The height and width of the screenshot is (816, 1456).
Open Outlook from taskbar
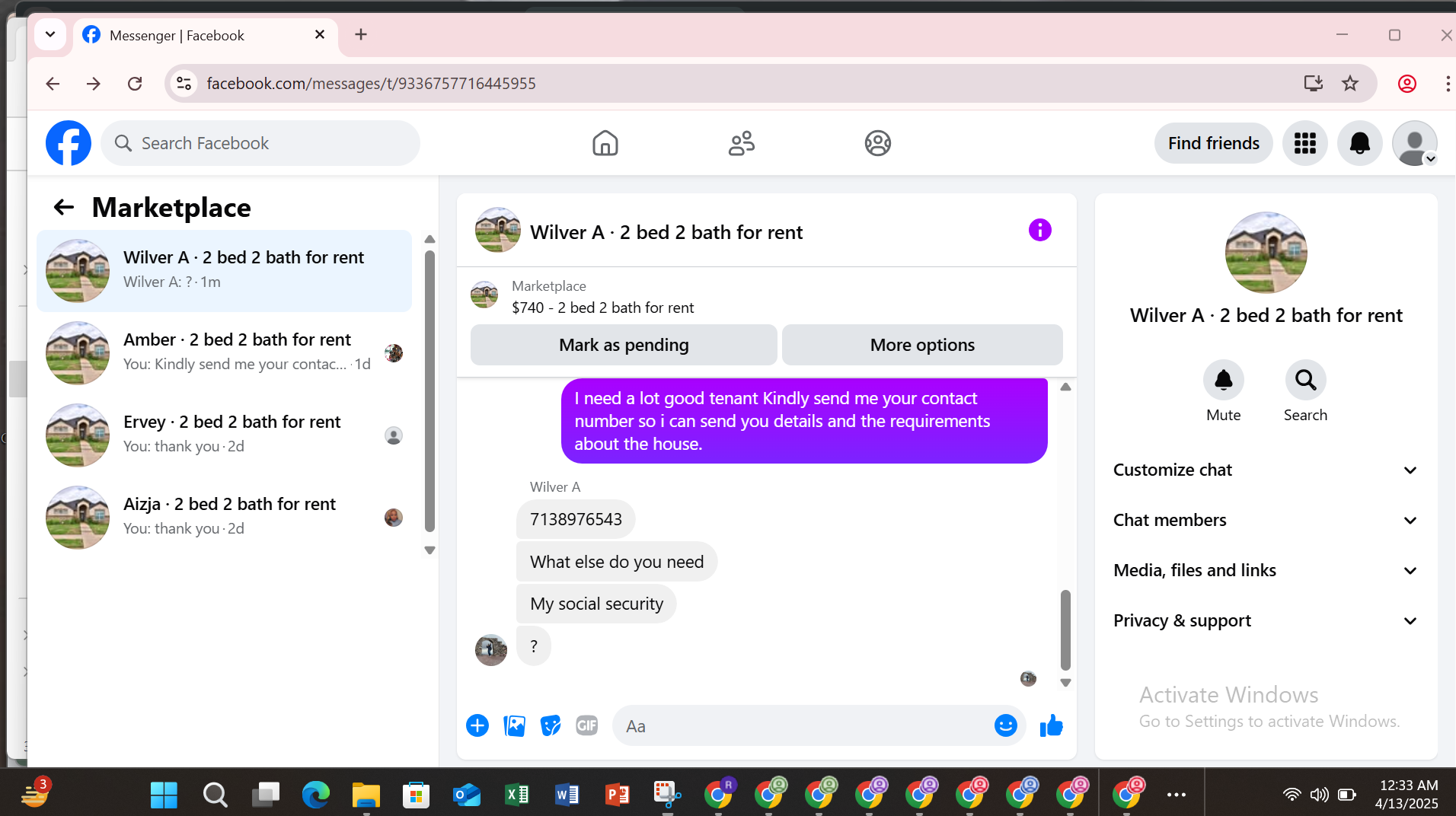[467, 795]
